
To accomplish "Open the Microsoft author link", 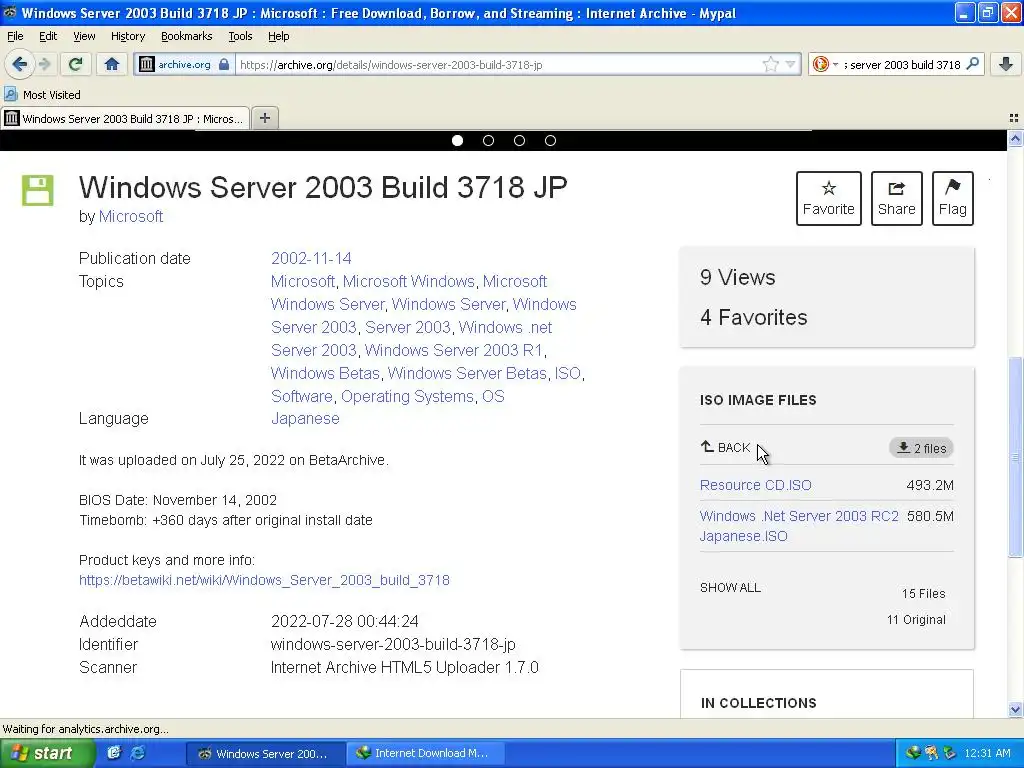I will point(131,216).
